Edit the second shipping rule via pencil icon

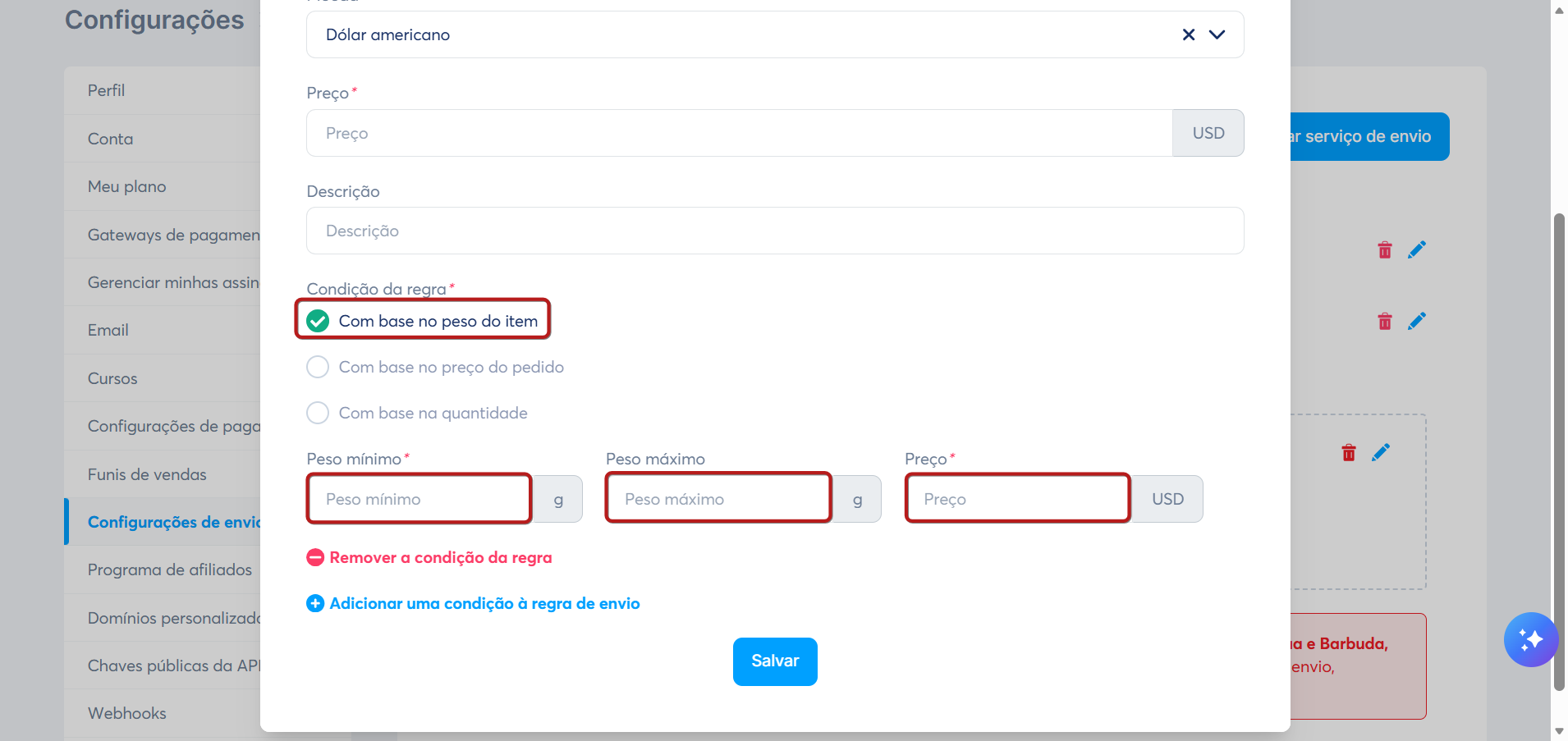(x=1417, y=322)
